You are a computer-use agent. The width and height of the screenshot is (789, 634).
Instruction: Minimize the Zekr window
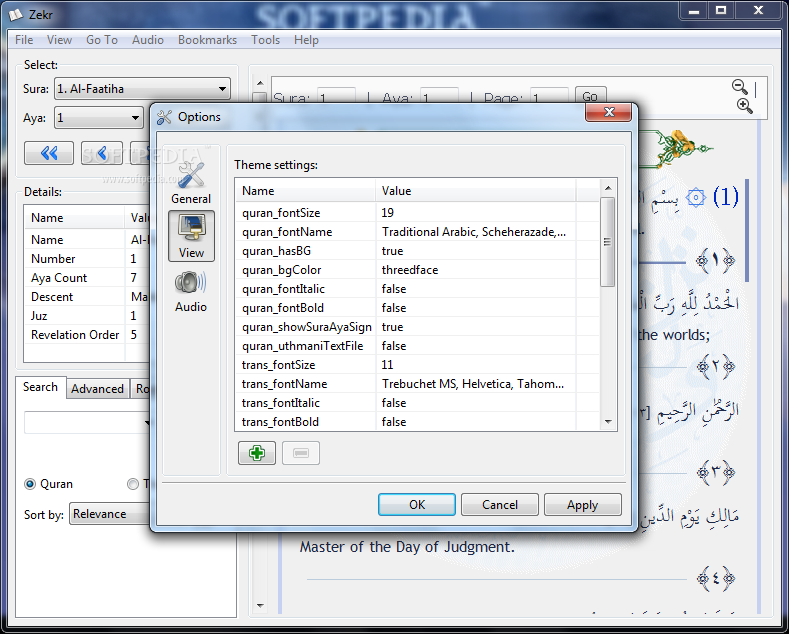point(694,11)
